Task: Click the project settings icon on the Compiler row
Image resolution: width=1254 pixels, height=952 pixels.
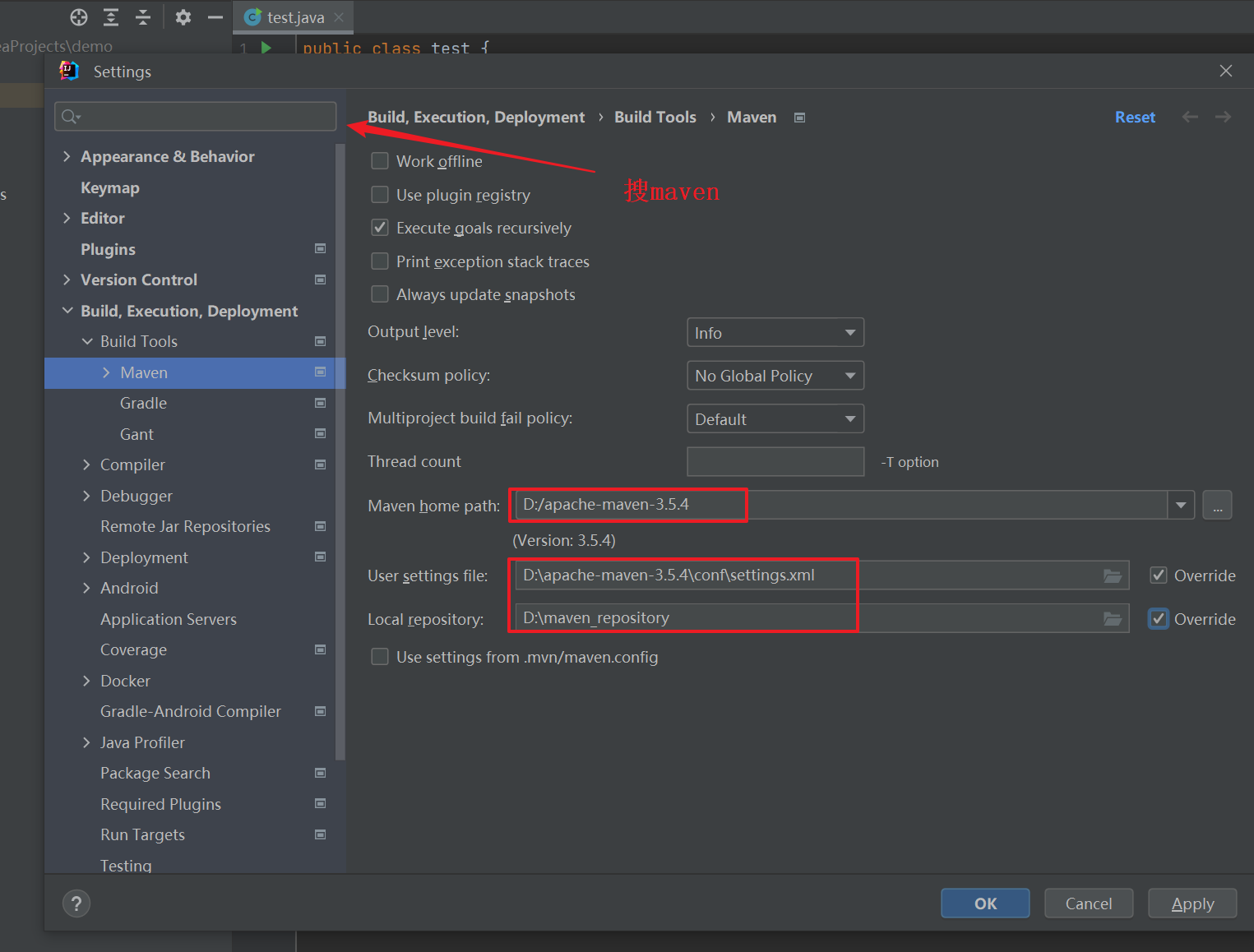Action: click(321, 464)
